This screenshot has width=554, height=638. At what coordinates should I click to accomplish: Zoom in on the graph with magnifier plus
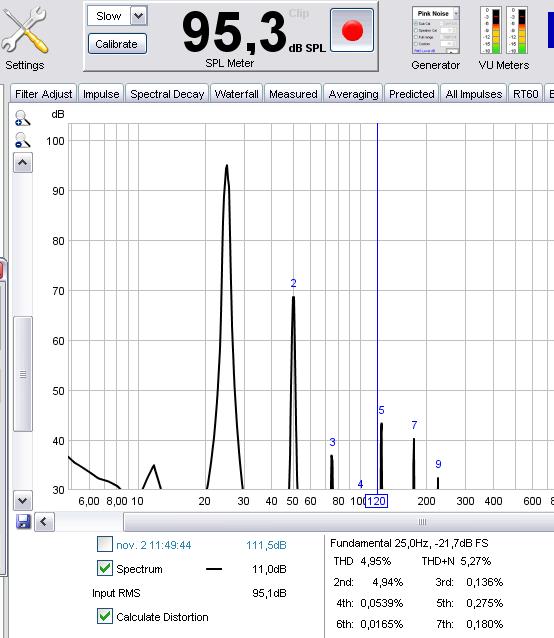[x=22, y=118]
